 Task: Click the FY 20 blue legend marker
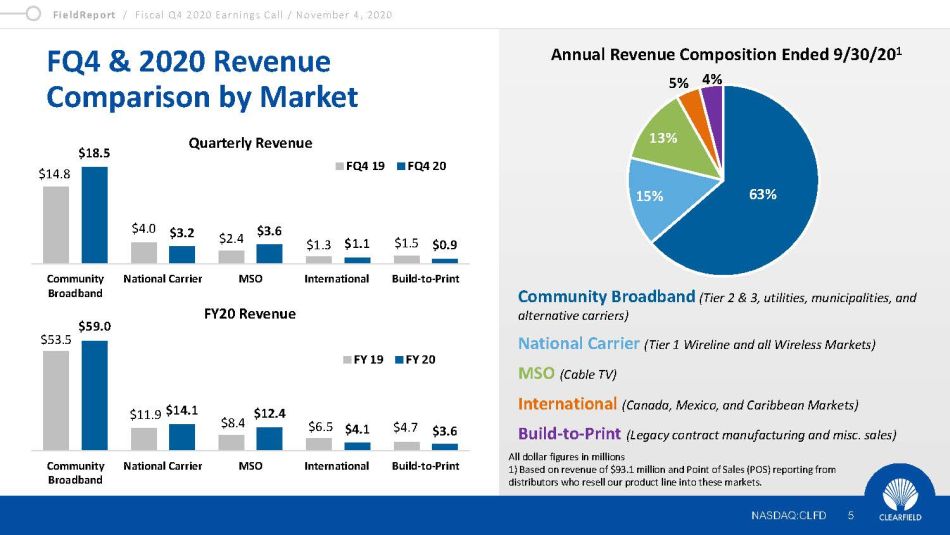394,358
